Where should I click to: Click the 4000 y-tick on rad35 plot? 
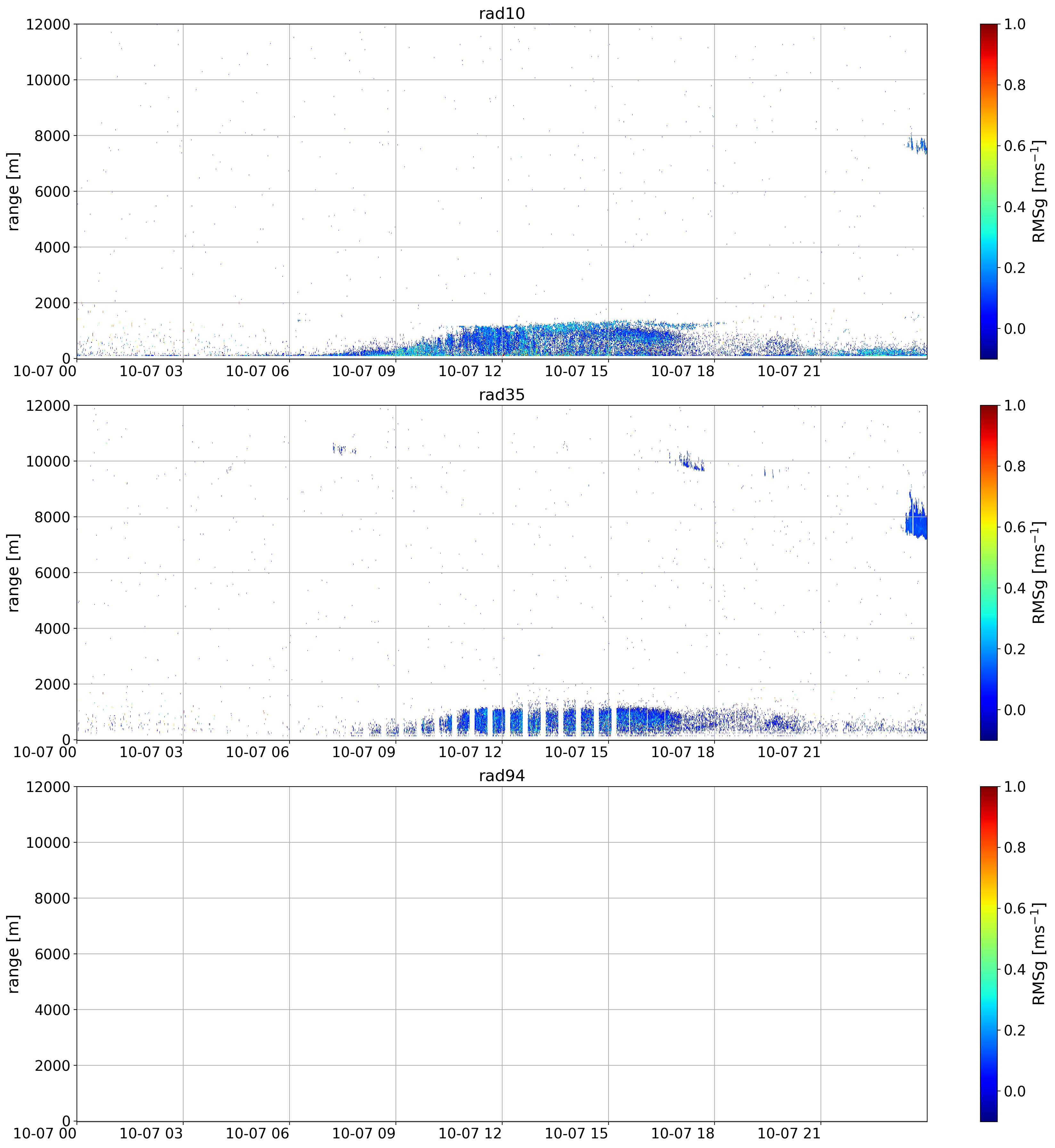tap(53, 628)
